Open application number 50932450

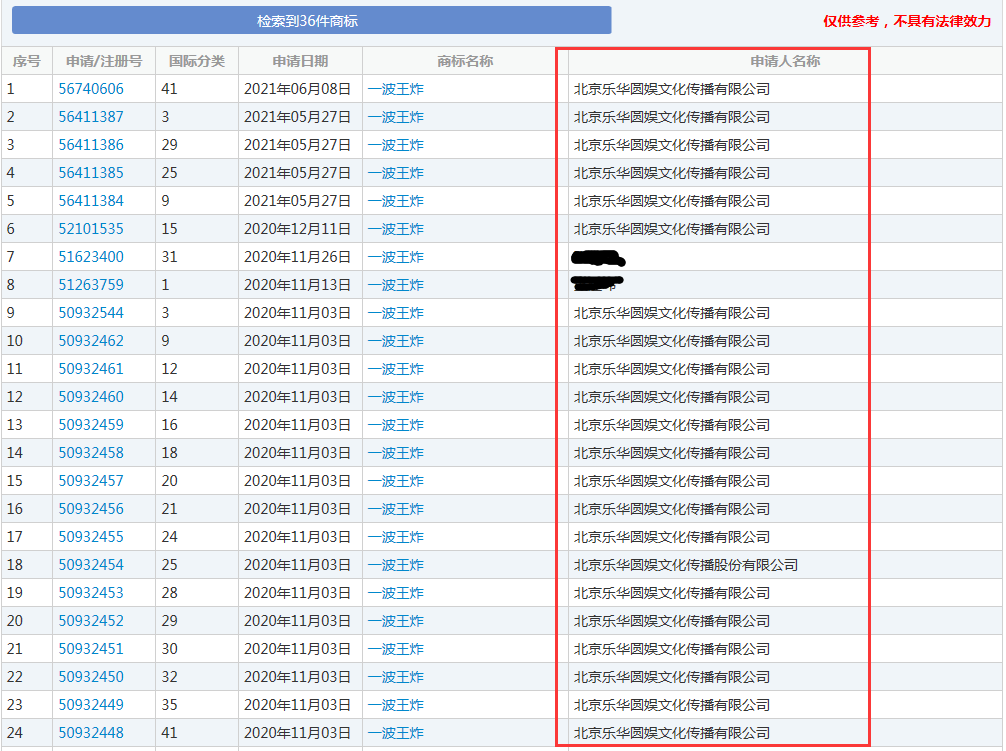pos(91,677)
